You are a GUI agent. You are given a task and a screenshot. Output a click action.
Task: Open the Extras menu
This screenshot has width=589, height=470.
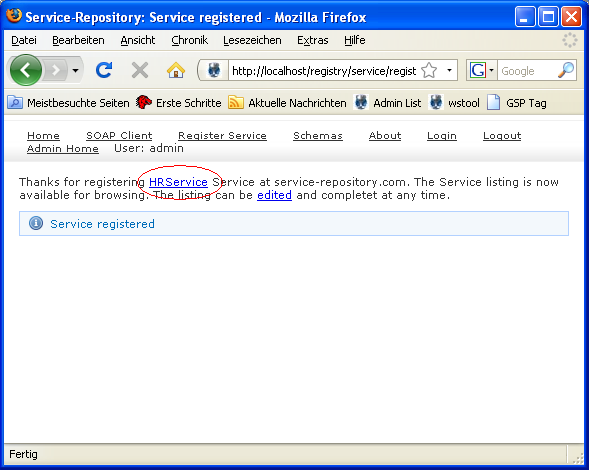coord(313,40)
